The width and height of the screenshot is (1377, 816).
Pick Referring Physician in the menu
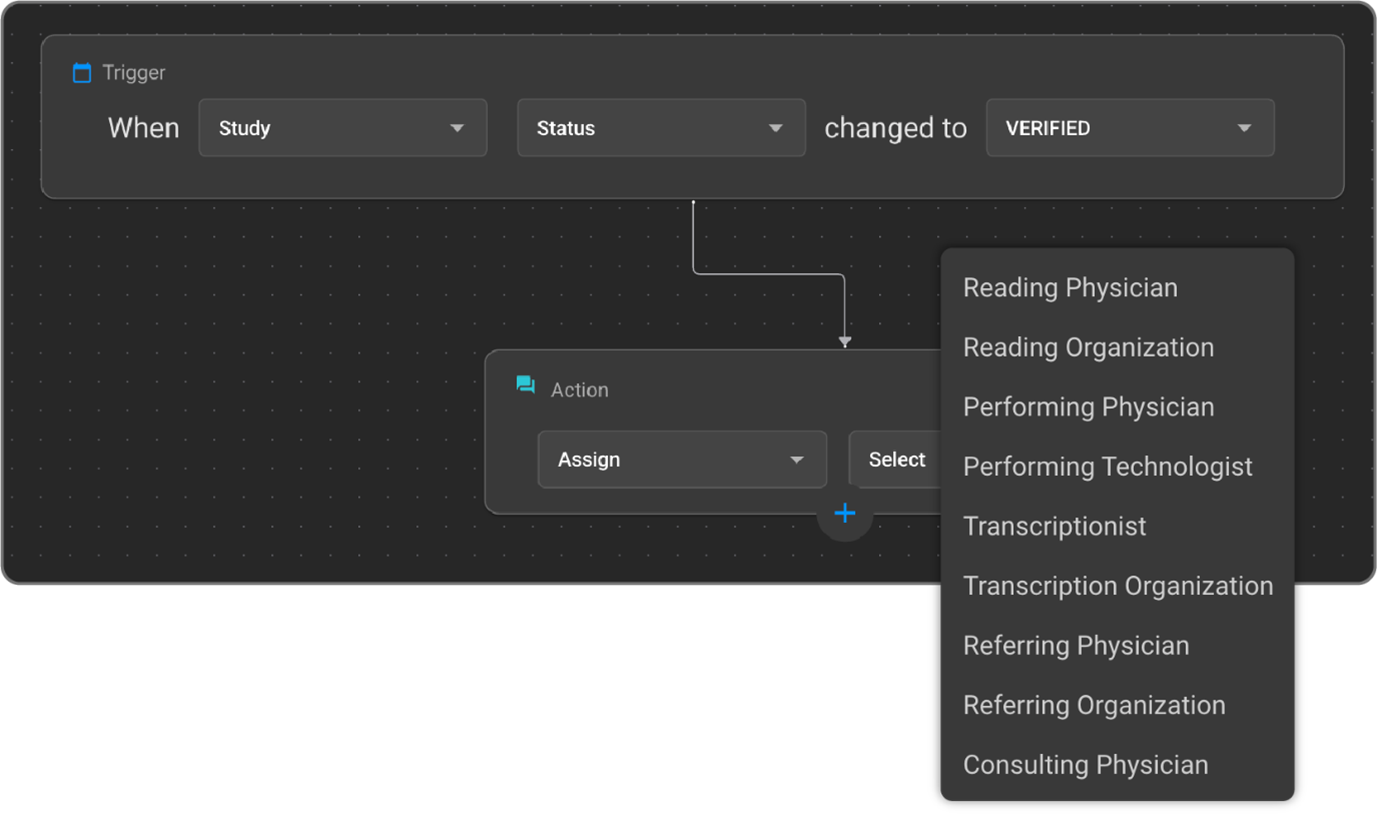point(1076,646)
